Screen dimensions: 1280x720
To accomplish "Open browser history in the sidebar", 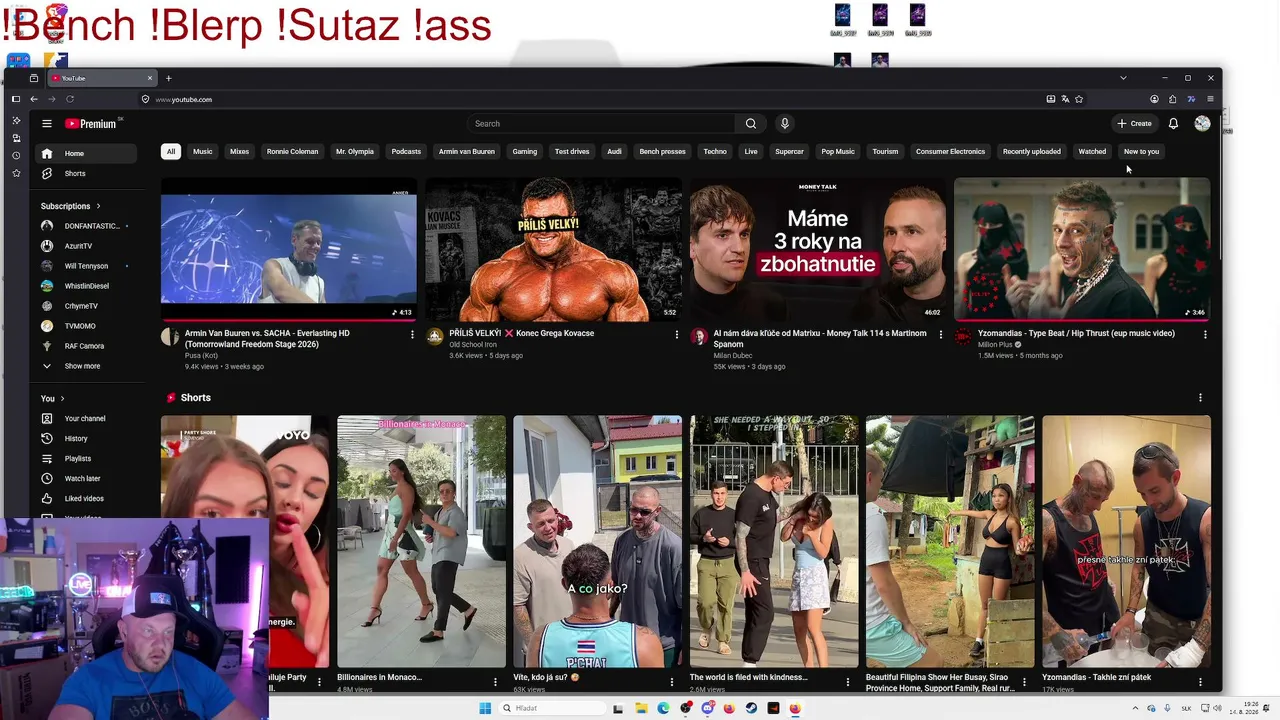I will (x=16, y=155).
